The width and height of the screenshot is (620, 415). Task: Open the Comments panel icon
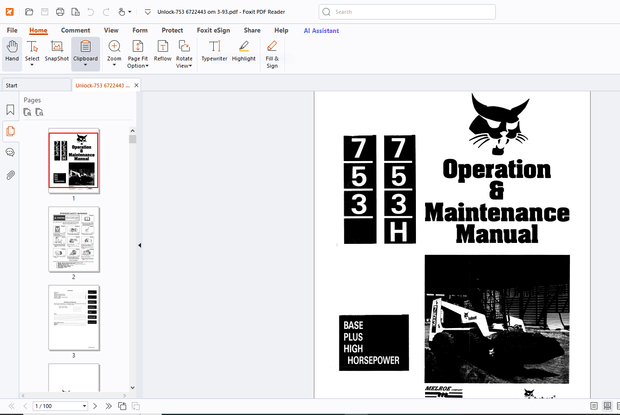(10, 153)
